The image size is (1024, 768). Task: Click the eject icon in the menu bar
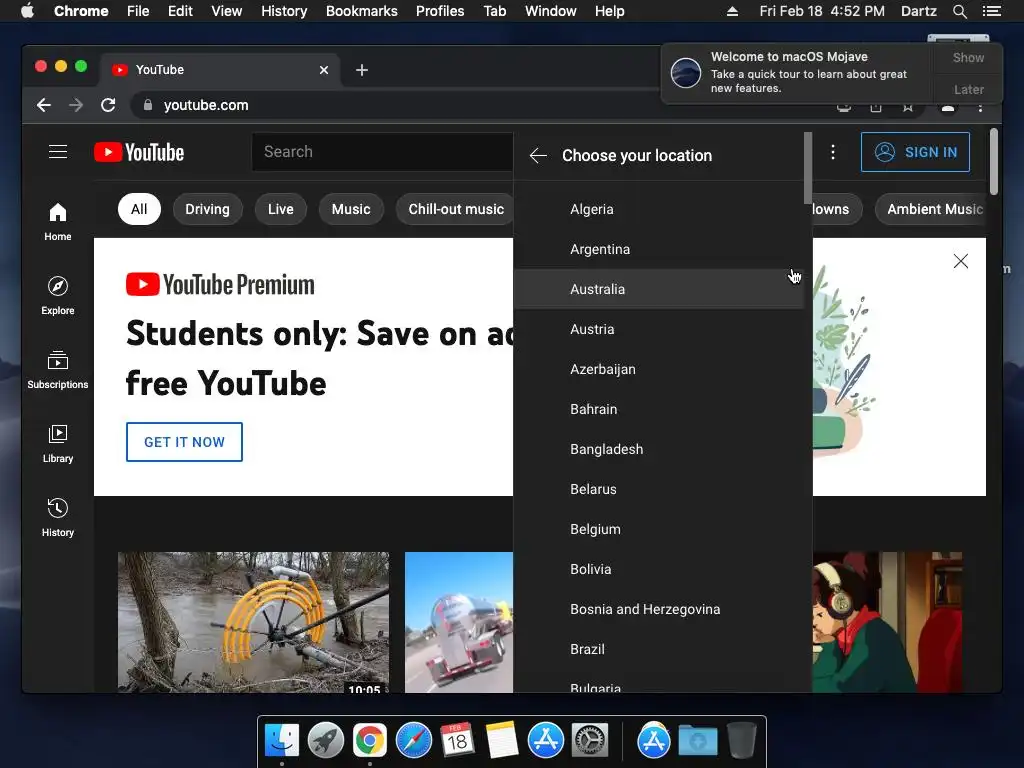(733, 11)
